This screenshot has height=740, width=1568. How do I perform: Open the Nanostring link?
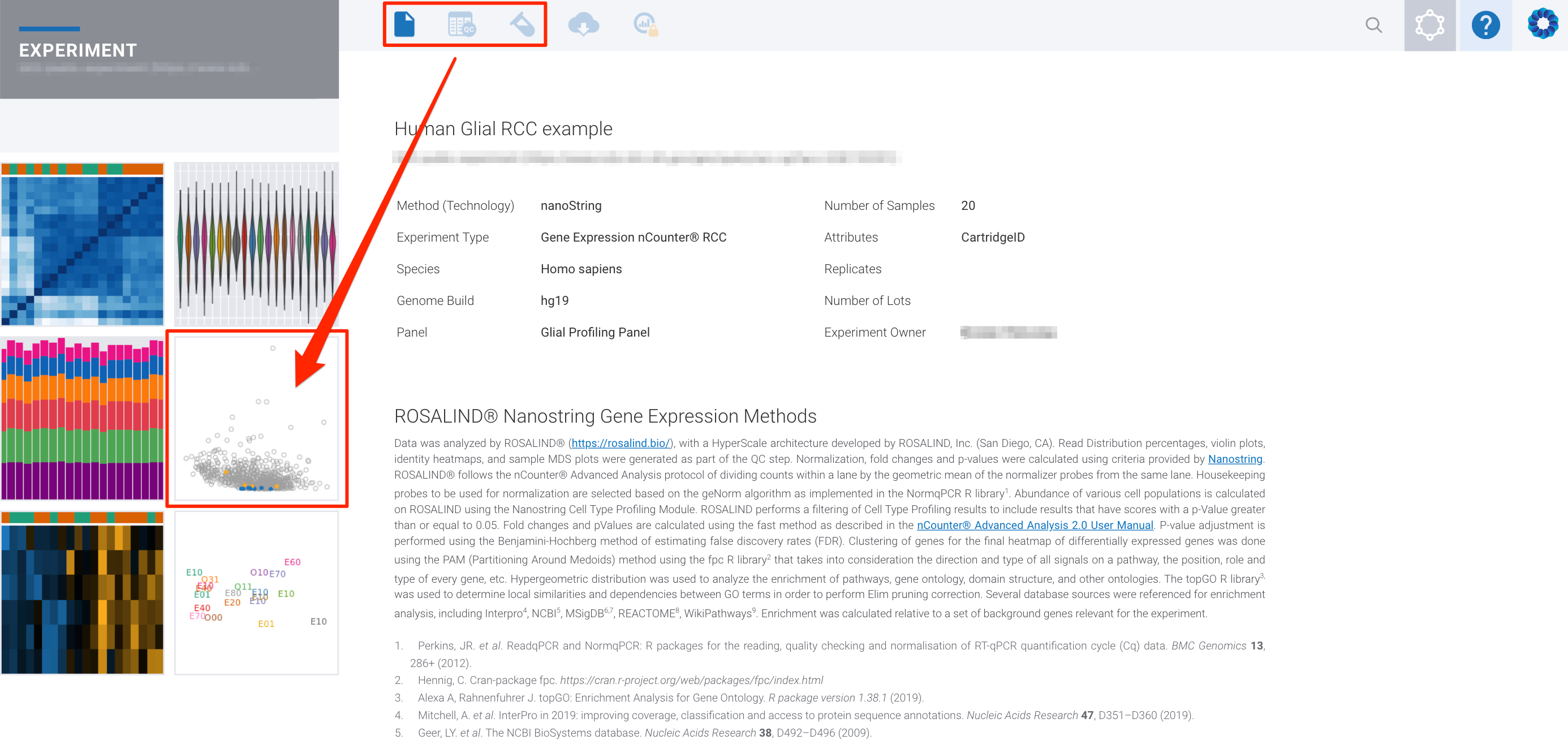click(1235, 459)
